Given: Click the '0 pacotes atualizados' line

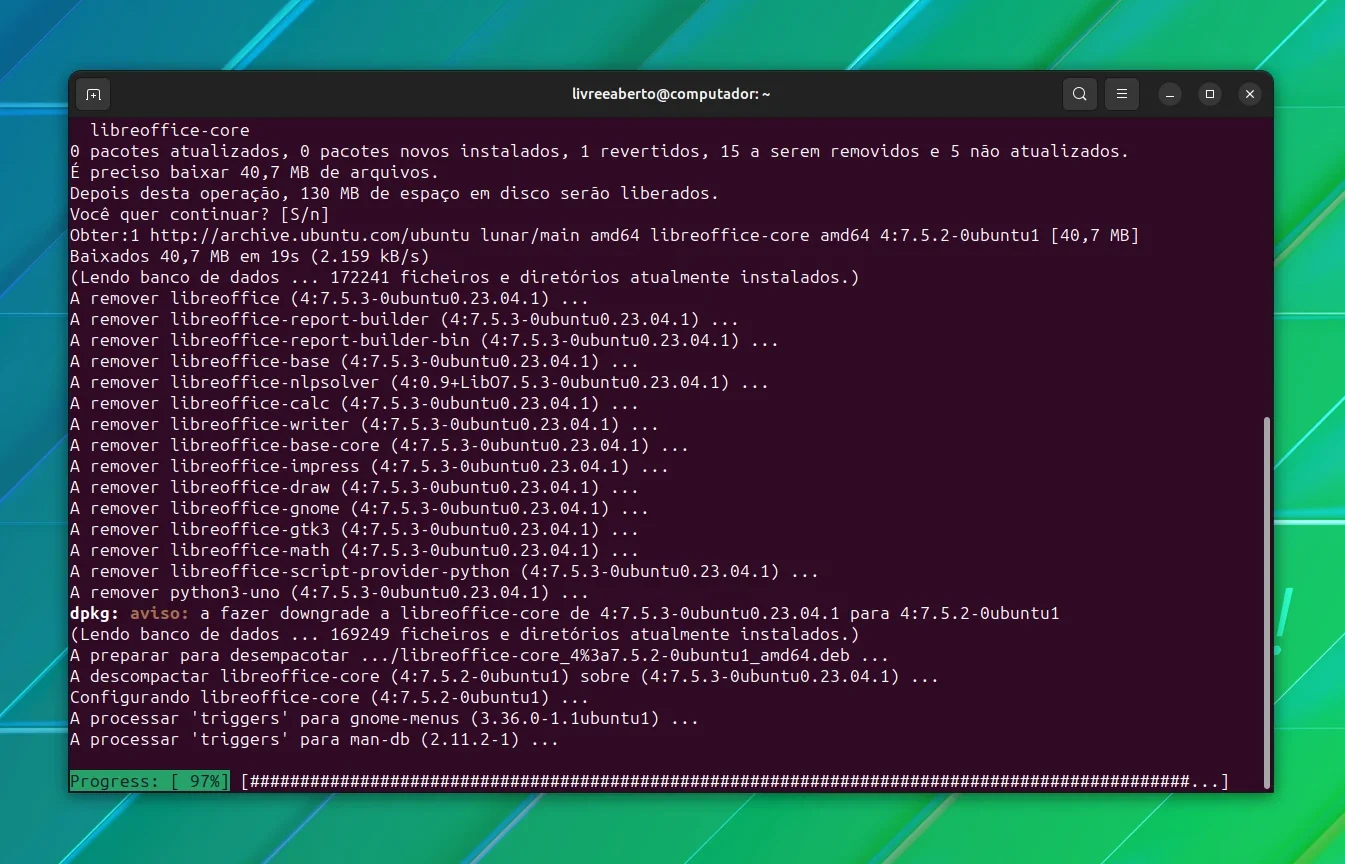Looking at the screenshot, I should (600, 151).
